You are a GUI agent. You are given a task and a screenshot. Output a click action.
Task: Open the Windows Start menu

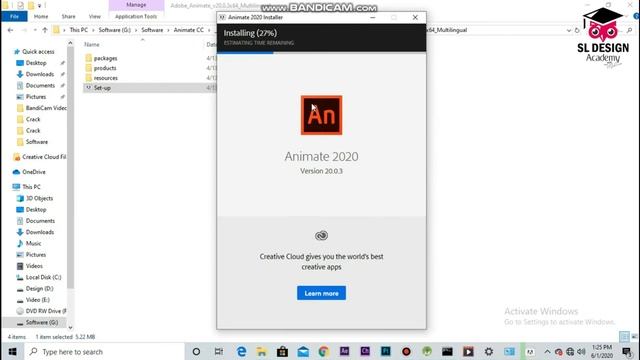point(12,351)
